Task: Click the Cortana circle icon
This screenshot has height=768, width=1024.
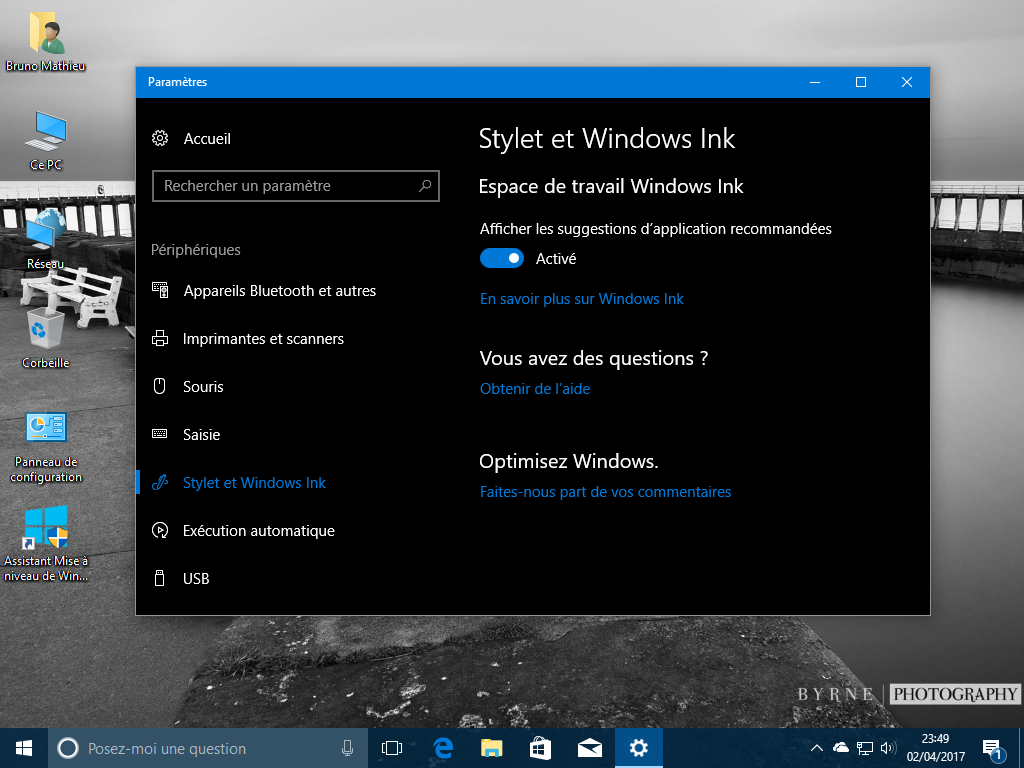Action: [68, 748]
